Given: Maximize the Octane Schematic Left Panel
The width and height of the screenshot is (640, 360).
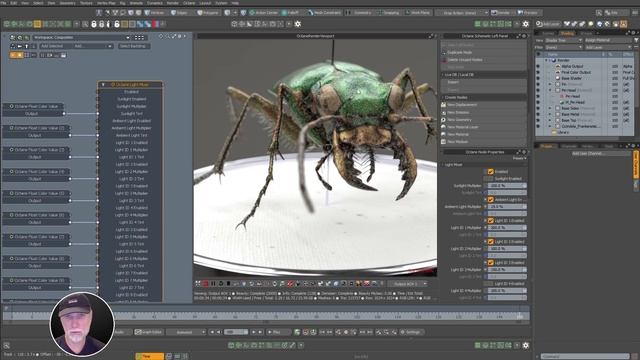Looking at the screenshot, I should tap(519, 36).
